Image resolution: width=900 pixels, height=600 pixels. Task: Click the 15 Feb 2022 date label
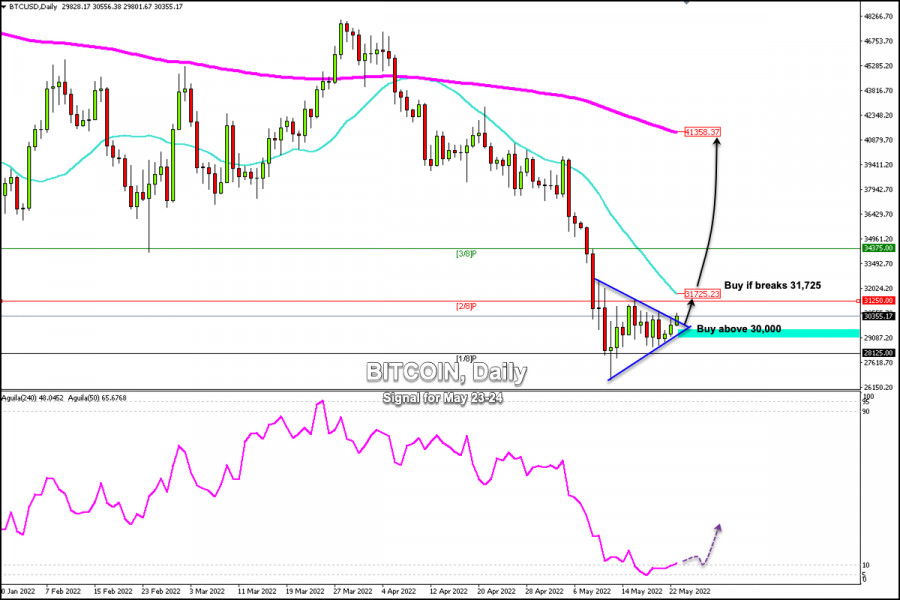click(112, 591)
